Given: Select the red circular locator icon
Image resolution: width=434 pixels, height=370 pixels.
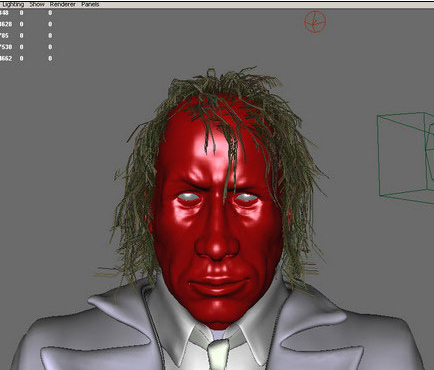Looking at the screenshot, I should click(x=315, y=22).
